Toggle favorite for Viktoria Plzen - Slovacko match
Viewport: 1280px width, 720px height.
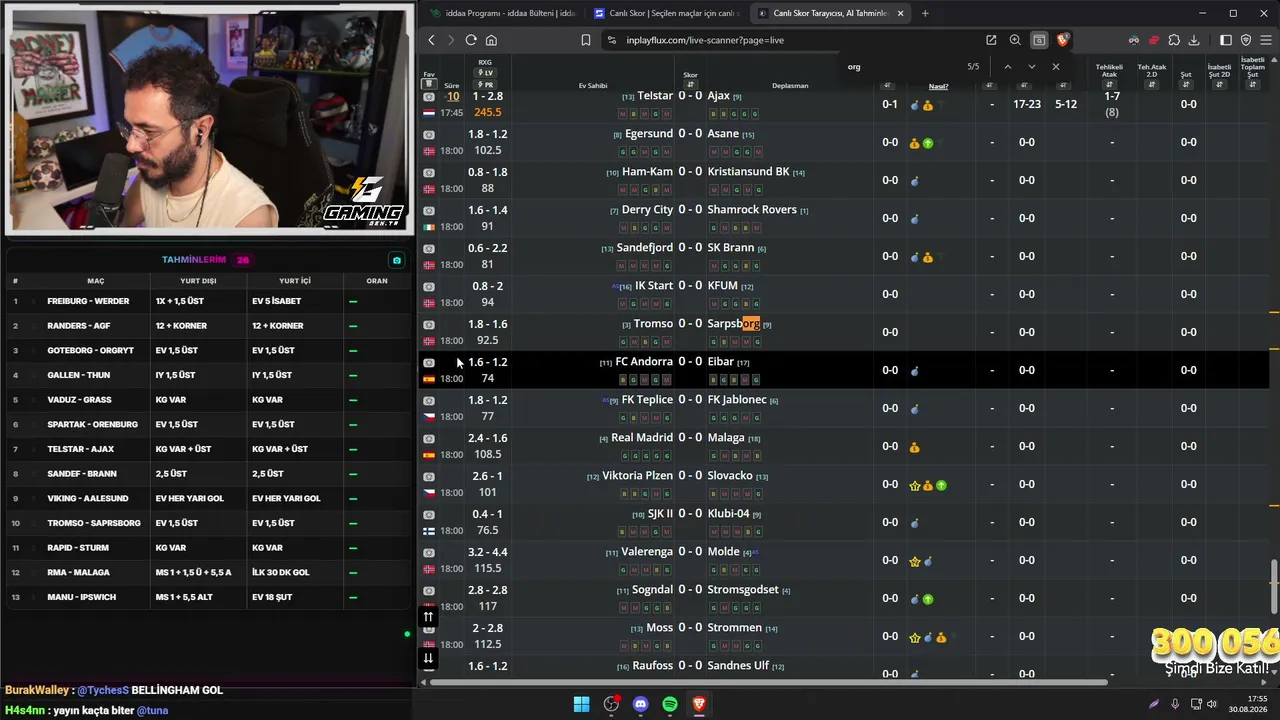pos(429,477)
